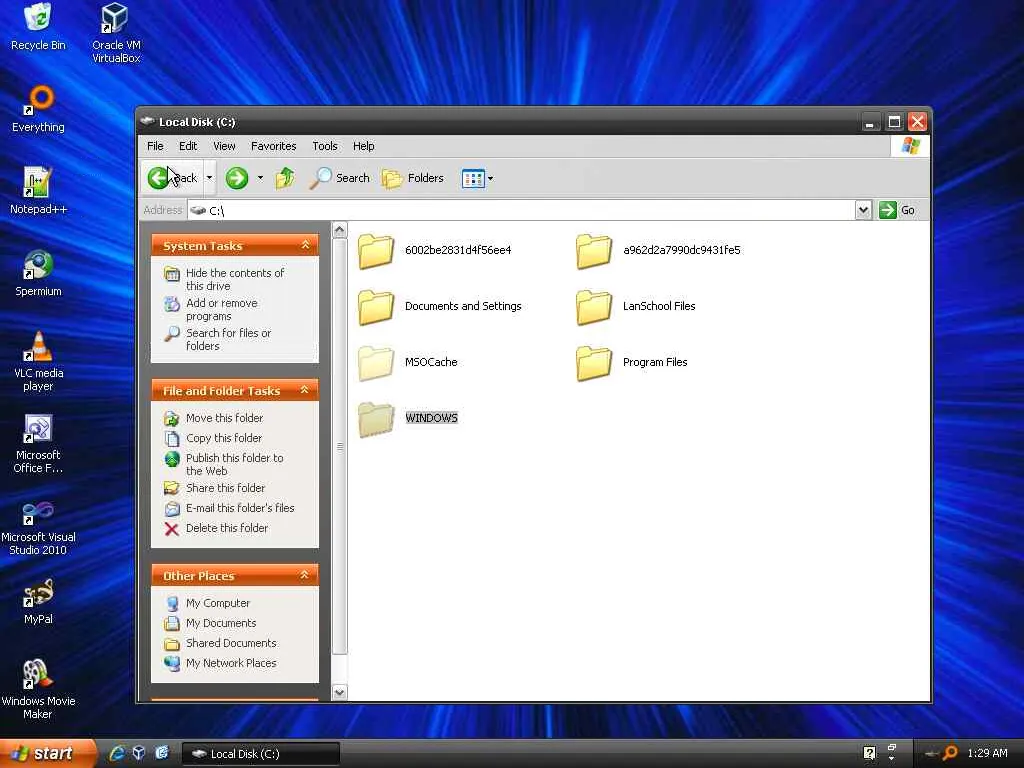
Task: Select the MSOCache folder
Action: point(408,363)
